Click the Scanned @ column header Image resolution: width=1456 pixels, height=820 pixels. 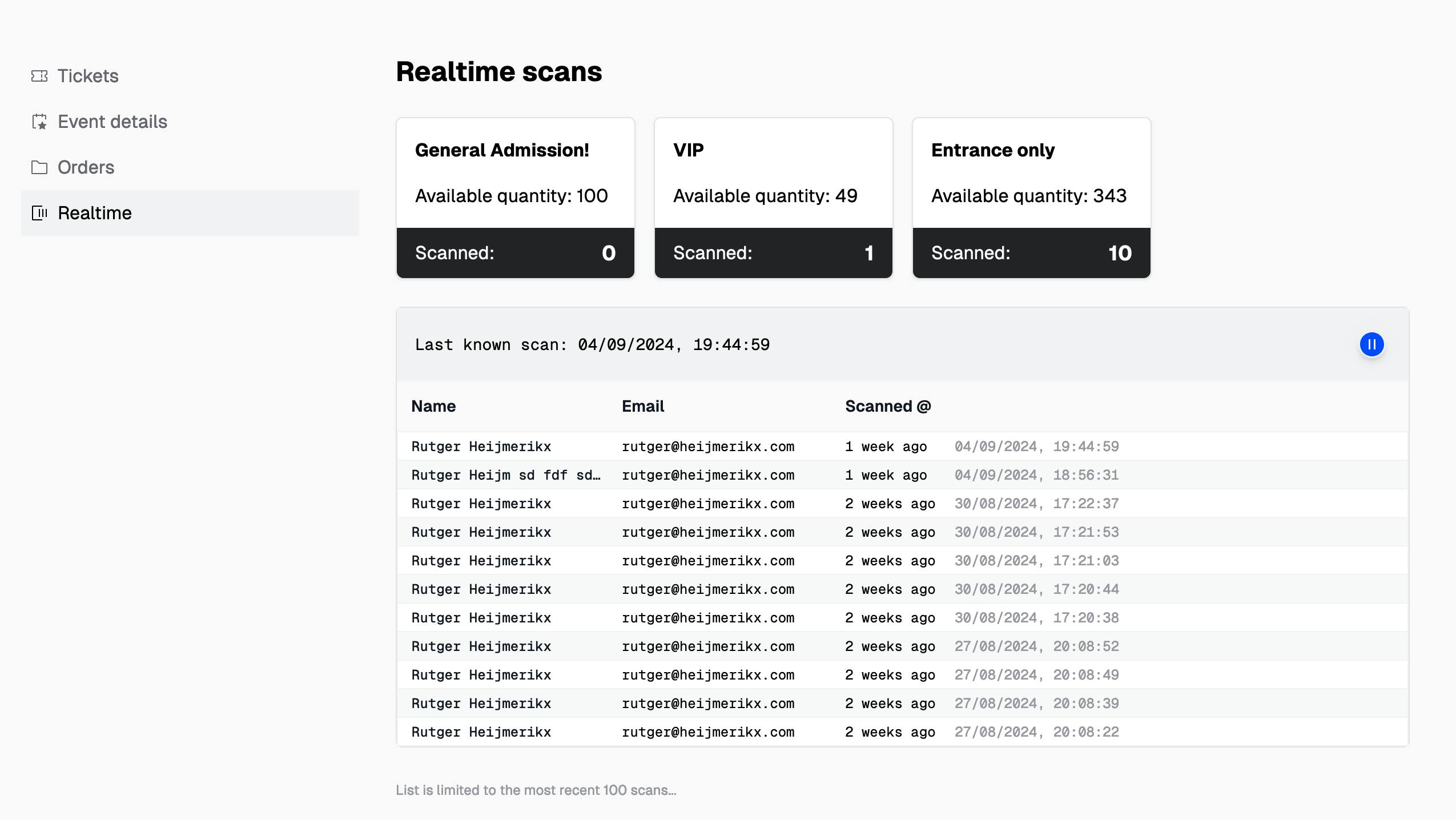tap(888, 406)
